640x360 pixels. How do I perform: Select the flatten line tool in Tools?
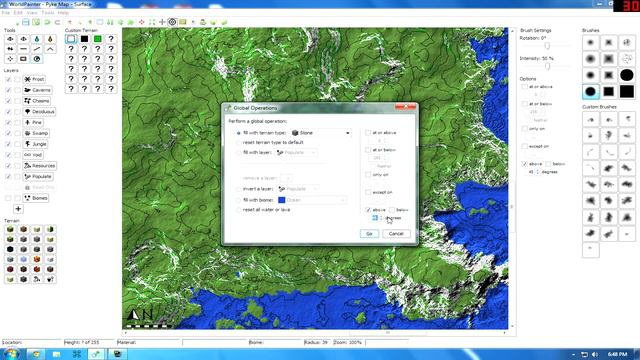click(23, 49)
